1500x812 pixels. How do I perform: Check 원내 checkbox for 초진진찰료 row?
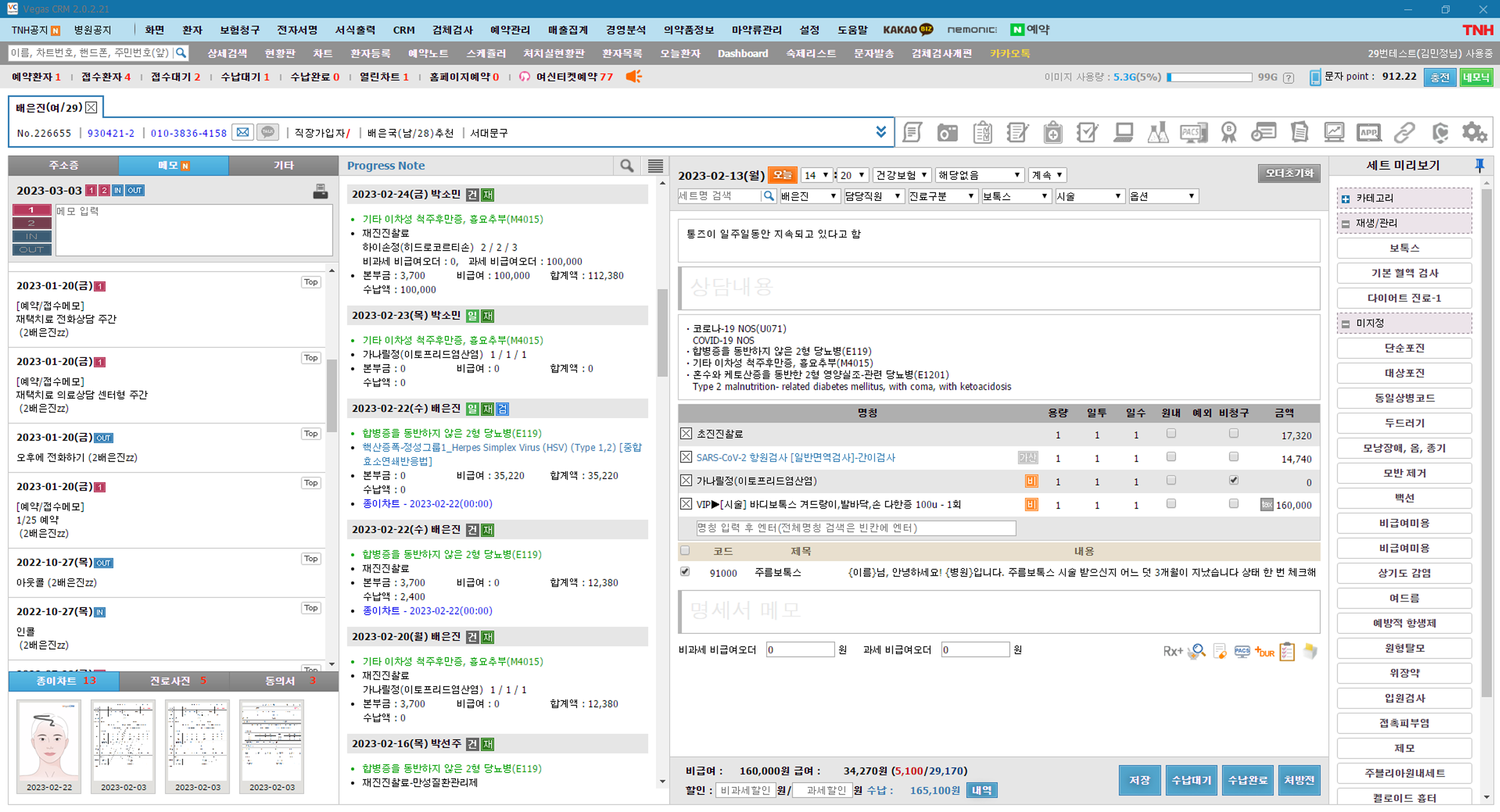1171,434
